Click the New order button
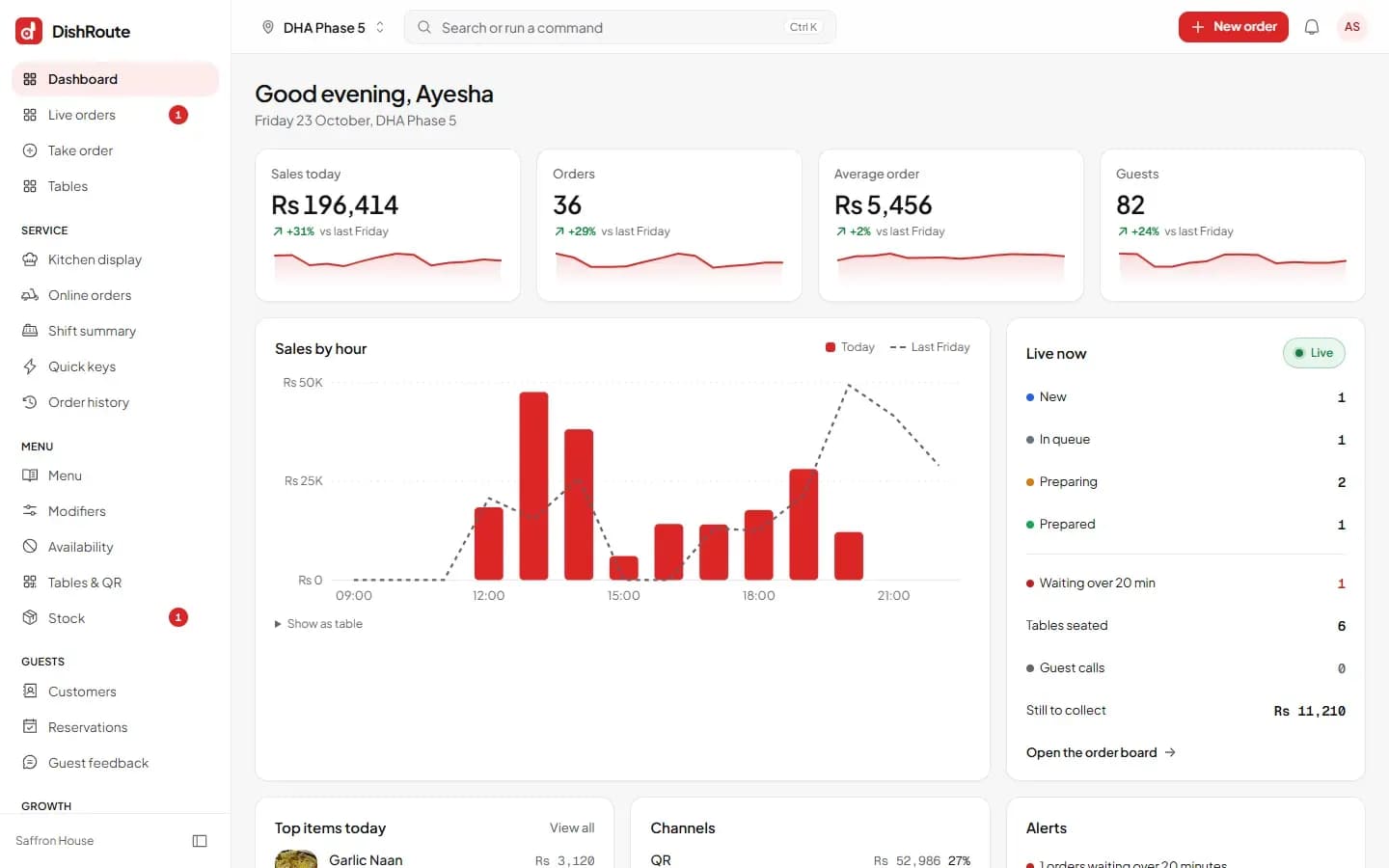 [1233, 27]
